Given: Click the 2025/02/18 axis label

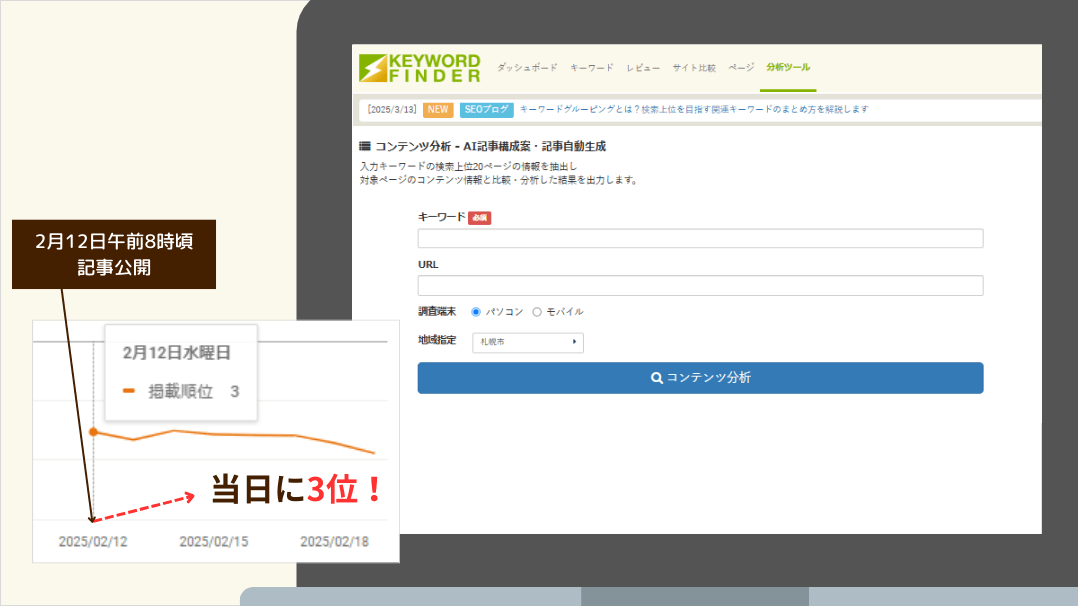Looking at the screenshot, I should [334, 542].
